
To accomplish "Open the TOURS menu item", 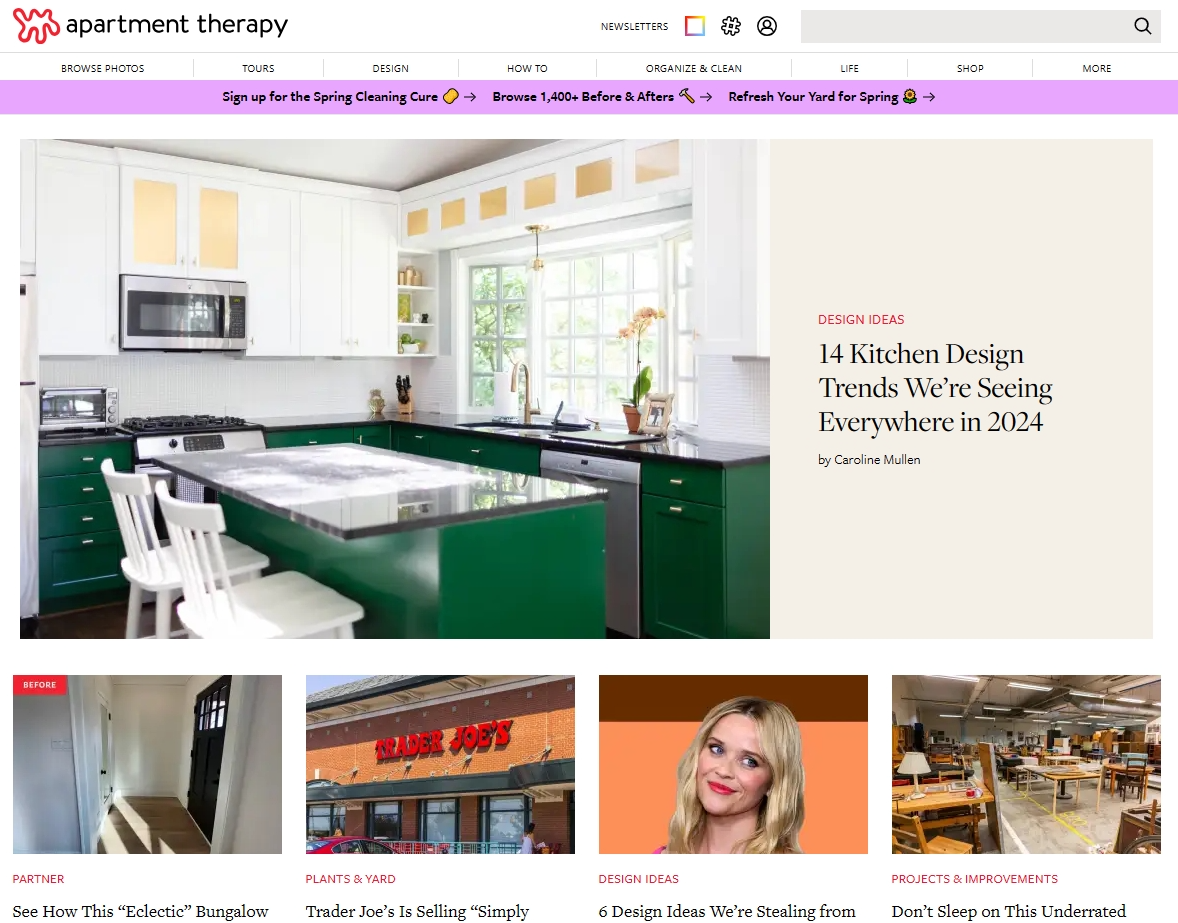I will point(258,68).
